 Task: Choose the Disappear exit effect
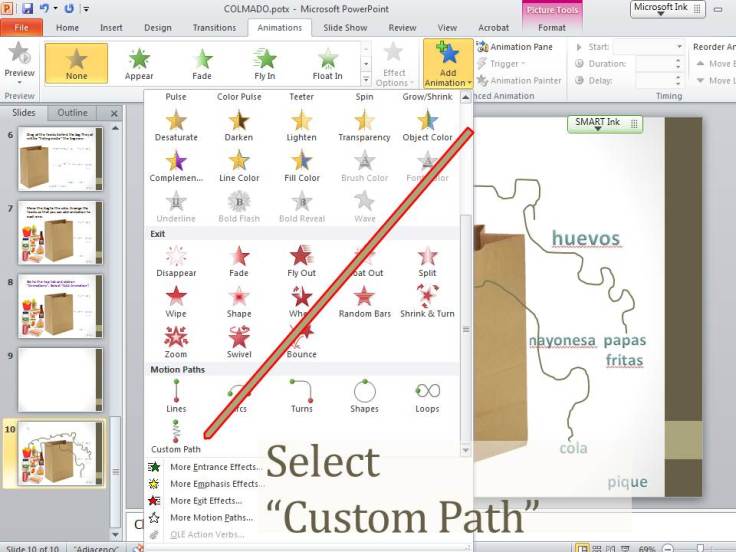click(176, 261)
